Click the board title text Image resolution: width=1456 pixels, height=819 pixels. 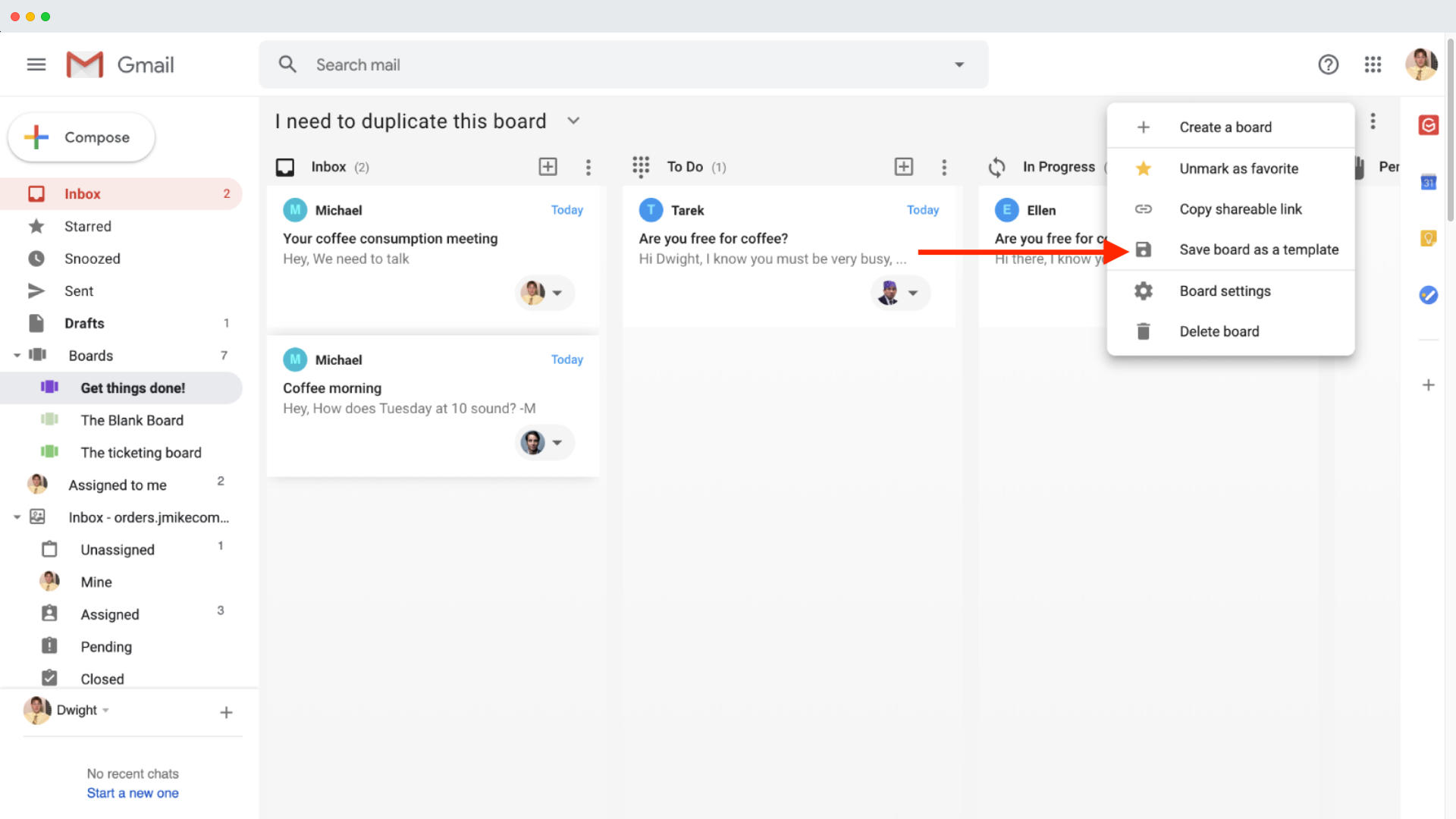pyautogui.click(x=411, y=121)
